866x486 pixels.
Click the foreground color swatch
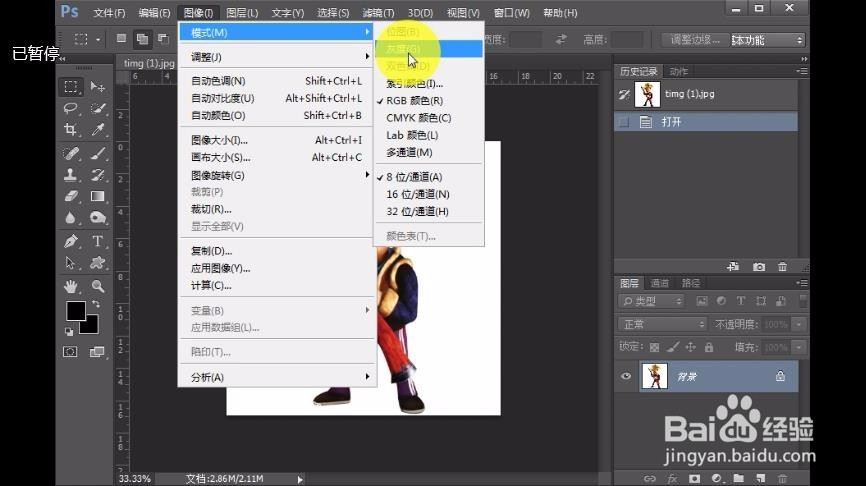tap(76, 311)
